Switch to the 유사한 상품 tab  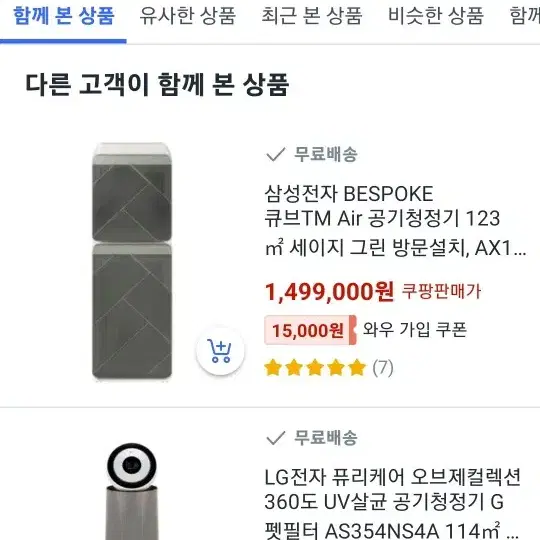(x=188, y=16)
